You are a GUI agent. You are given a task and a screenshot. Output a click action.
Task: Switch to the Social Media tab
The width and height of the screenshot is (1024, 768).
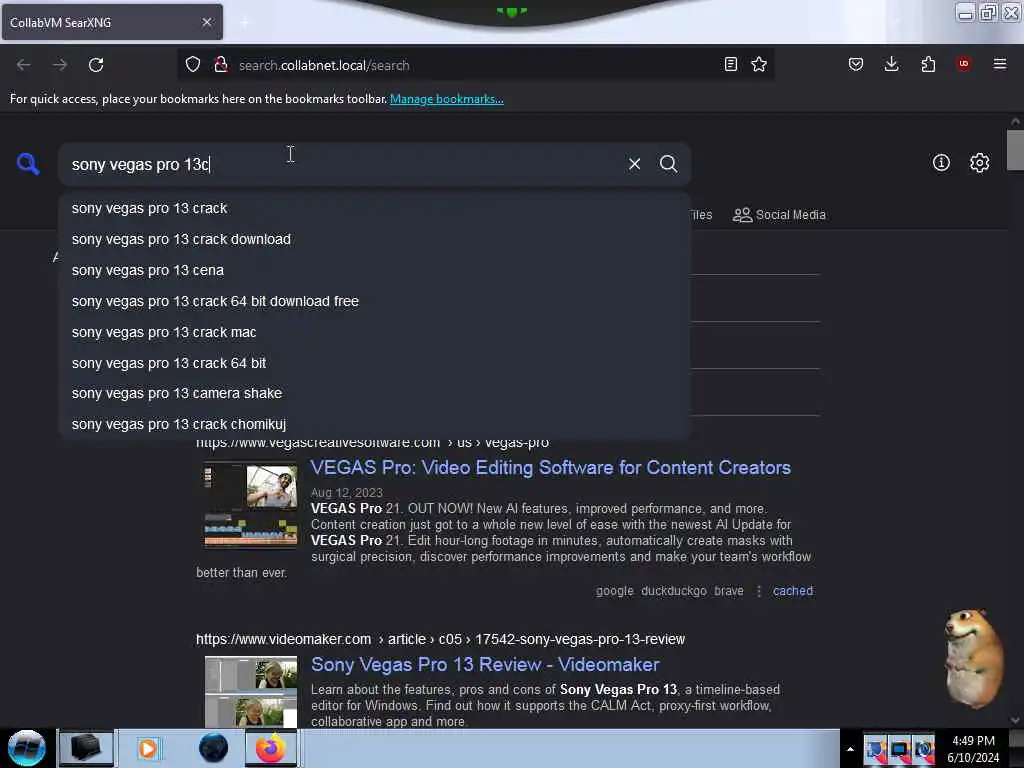pos(779,215)
